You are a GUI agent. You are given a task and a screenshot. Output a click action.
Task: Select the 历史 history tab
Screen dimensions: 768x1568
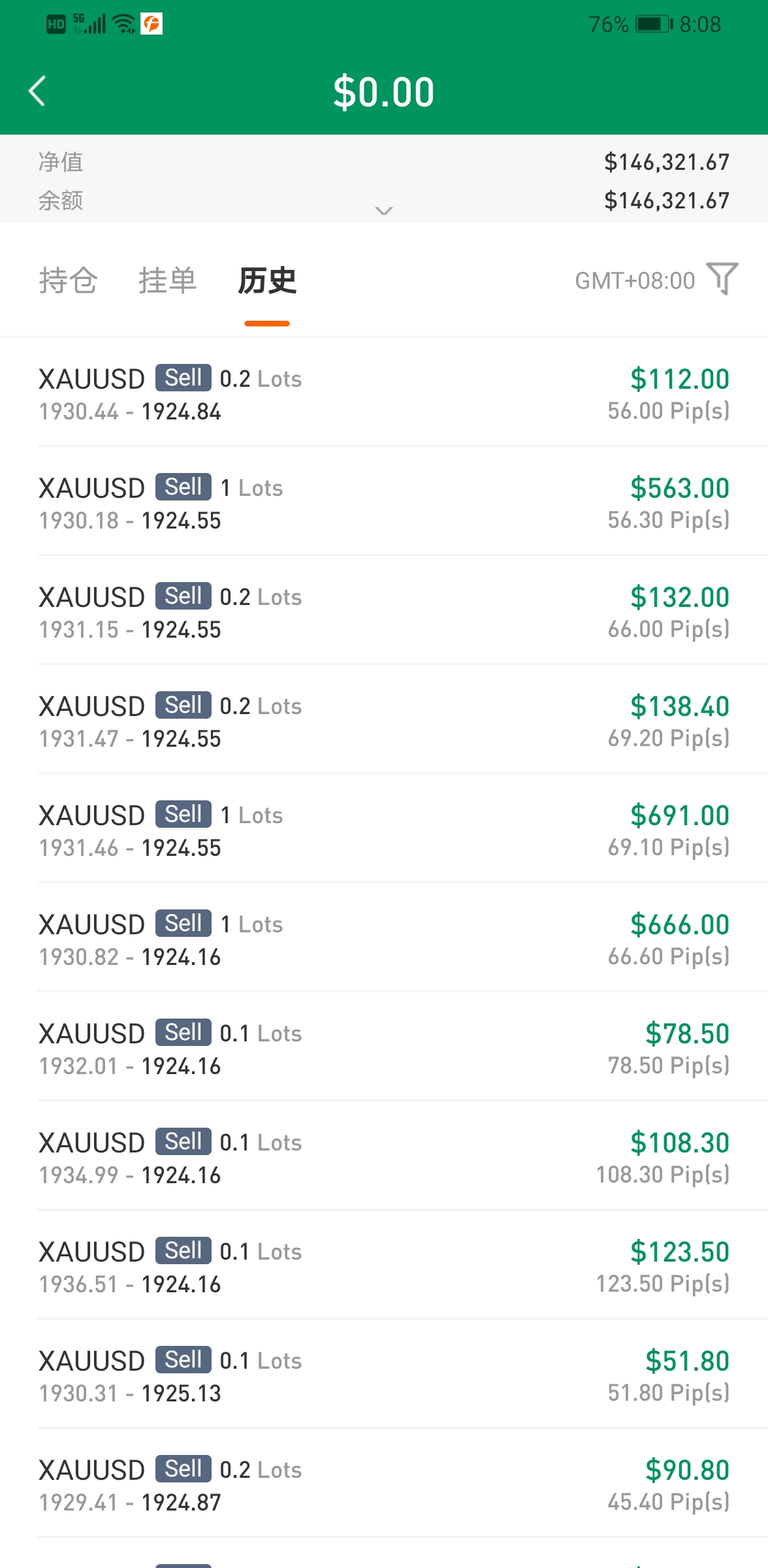point(267,280)
